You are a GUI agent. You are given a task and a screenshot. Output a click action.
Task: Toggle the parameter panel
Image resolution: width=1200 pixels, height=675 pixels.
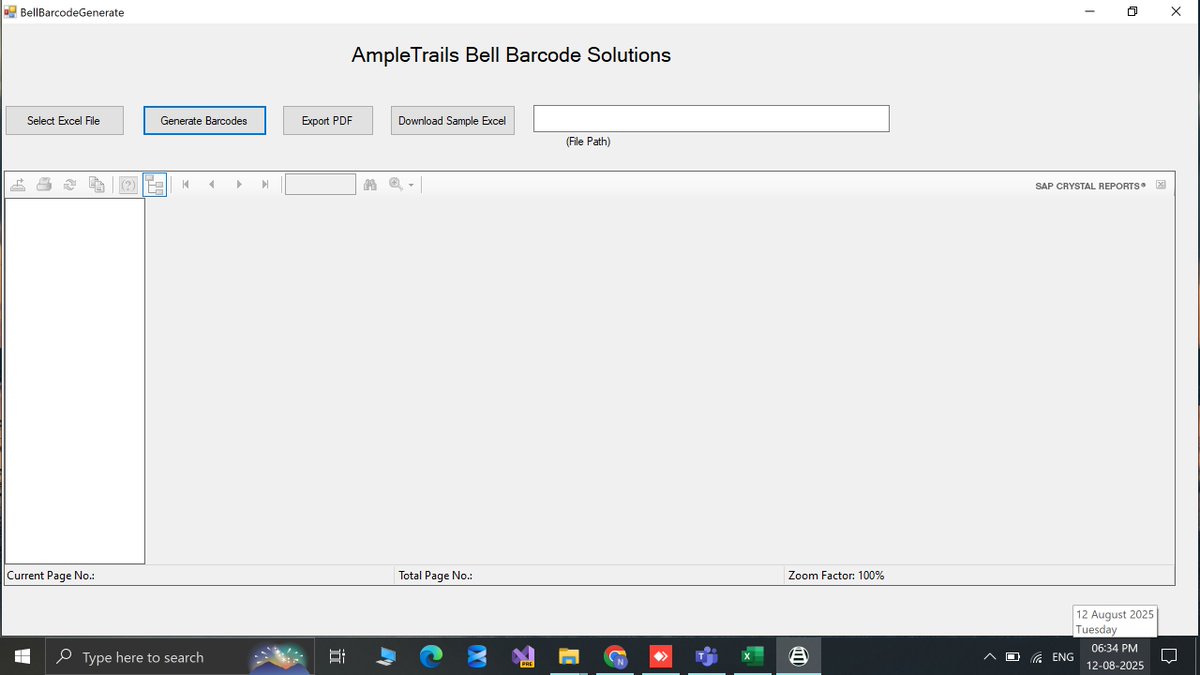point(128,184)
